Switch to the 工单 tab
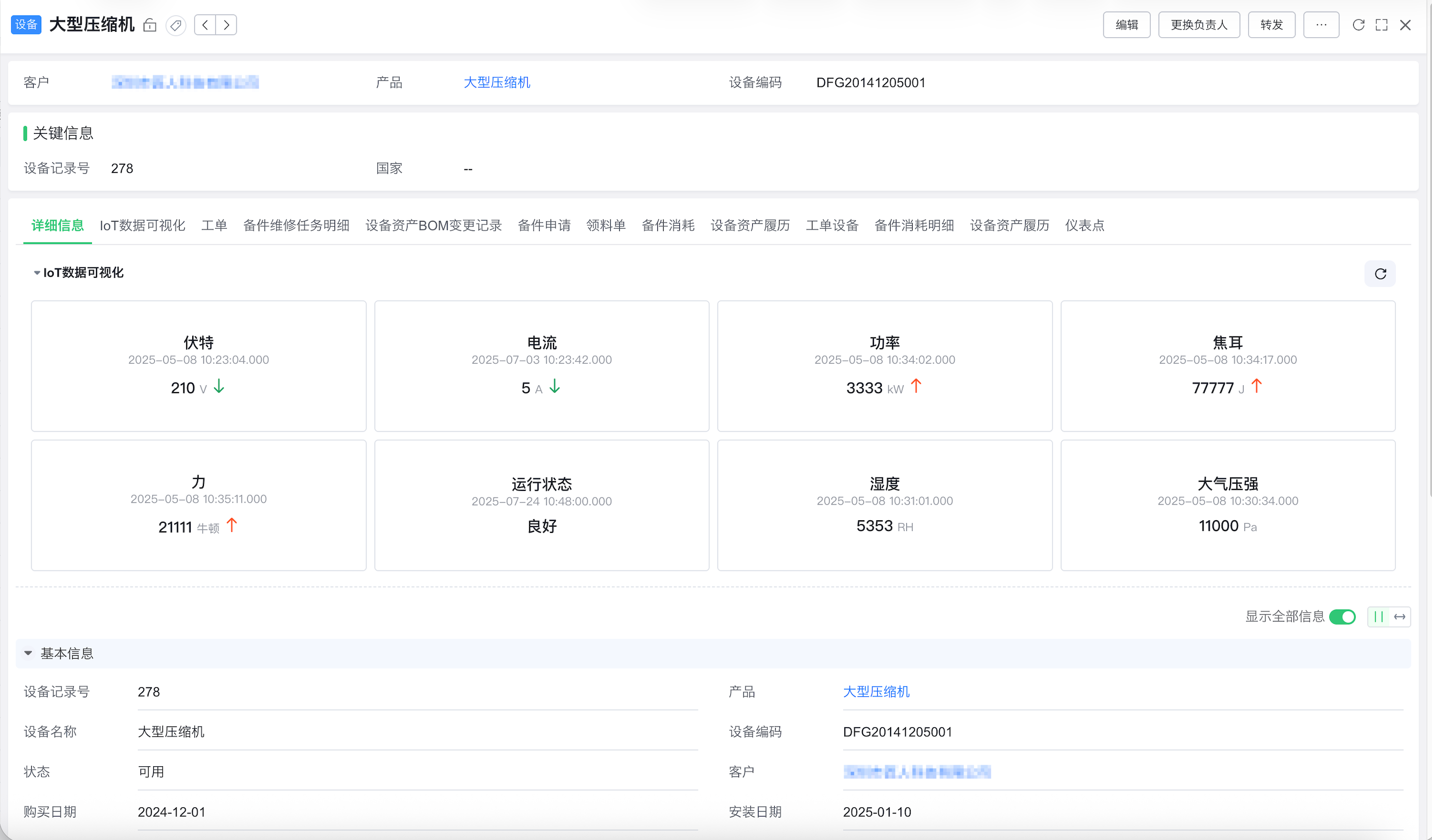 pos(214,225)
